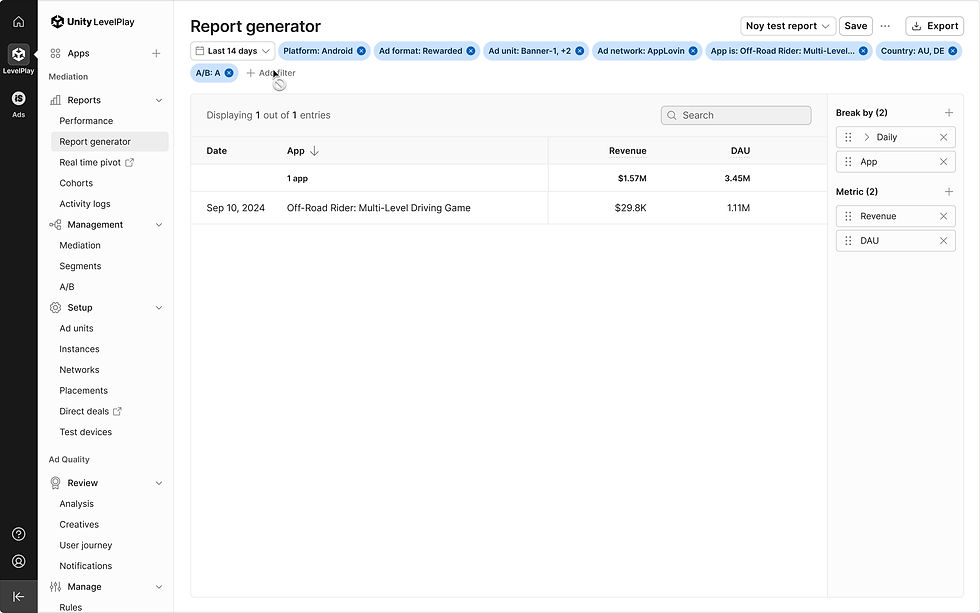980x613 pixels.
Task: Grab the drag handle of App breakdown
Action: click(848, 162)
